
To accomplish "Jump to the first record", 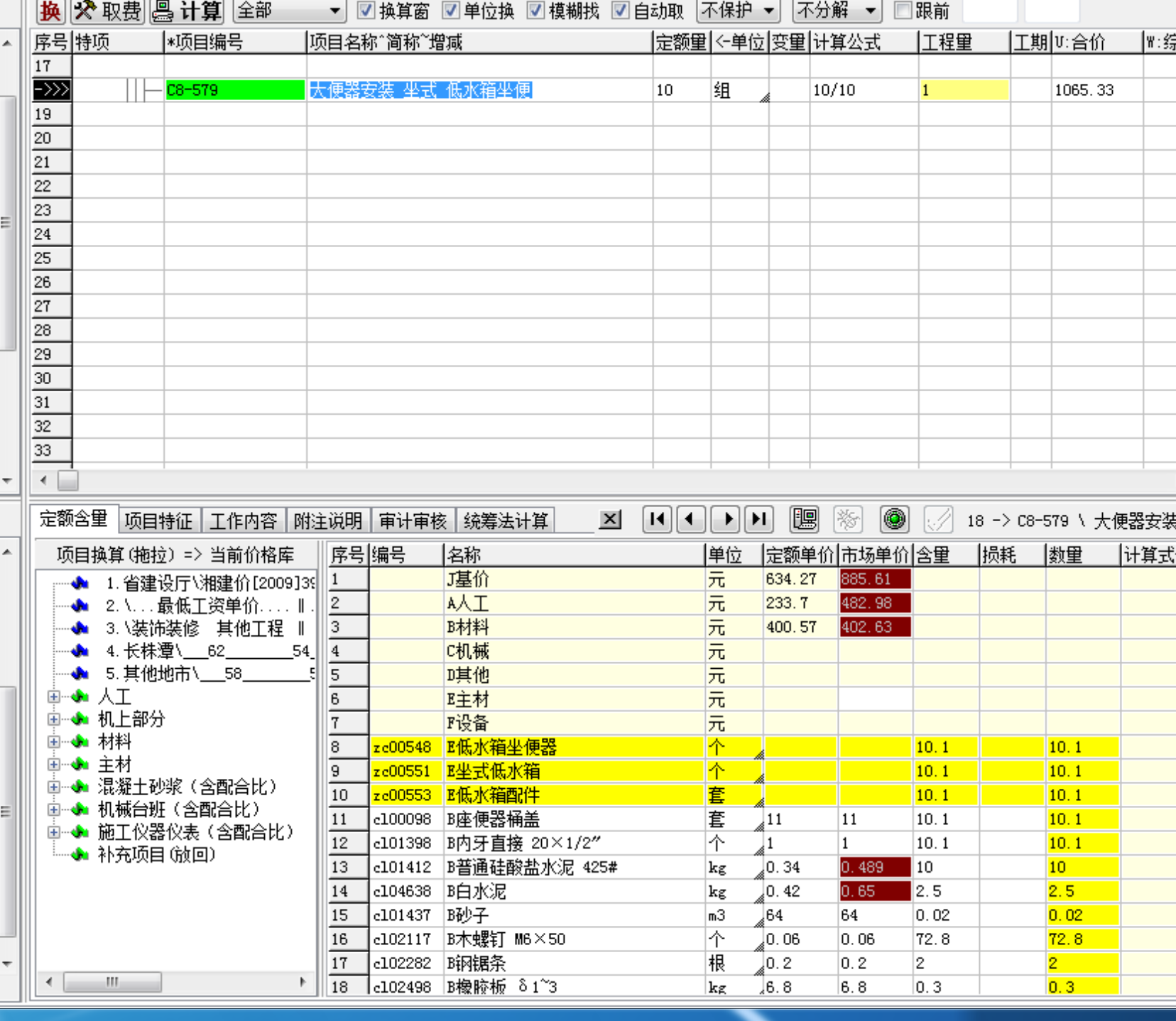I will 658,519.
